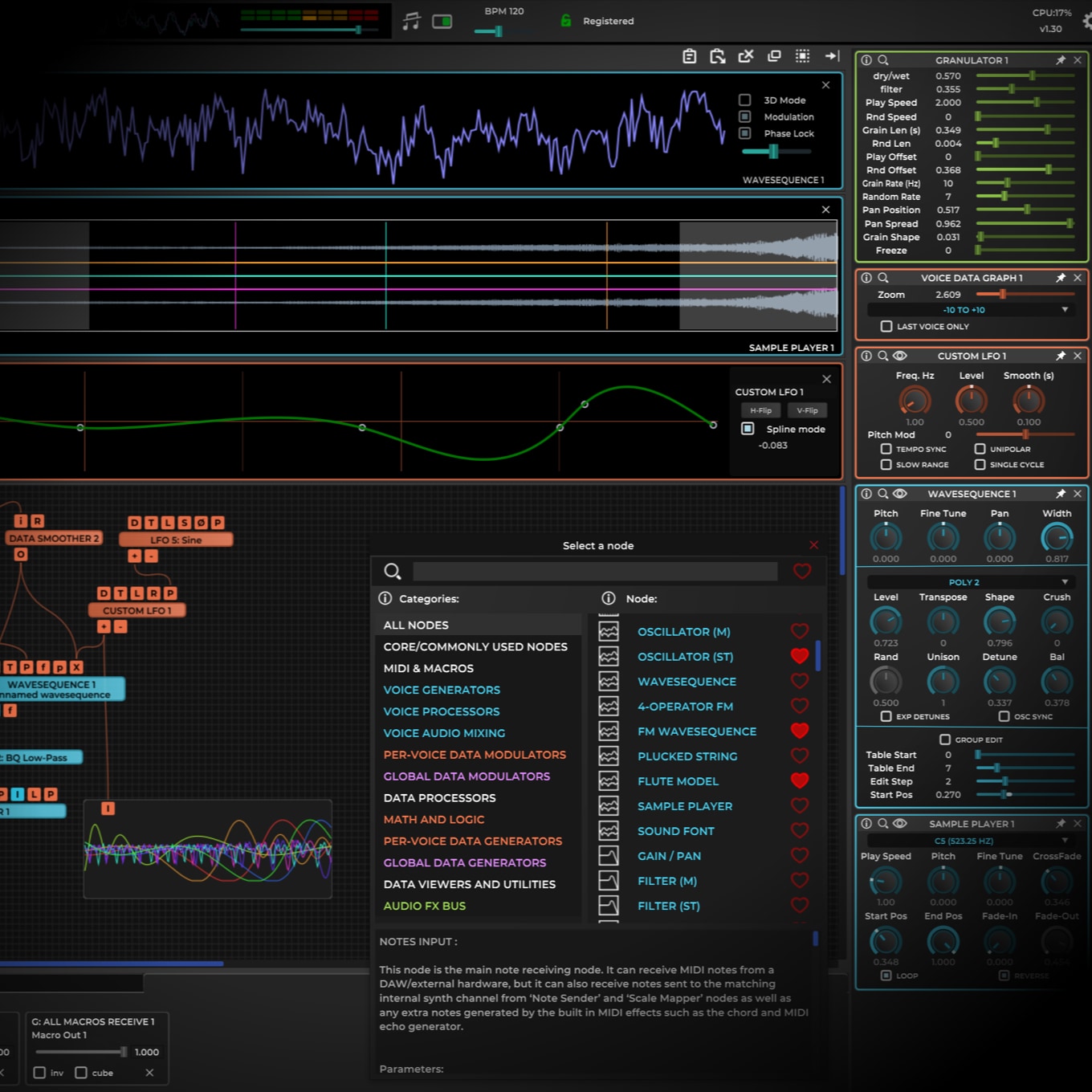Adjust Macro Out 1 slider
Screen dimensions: 1092x1092
pos(82,1052)
